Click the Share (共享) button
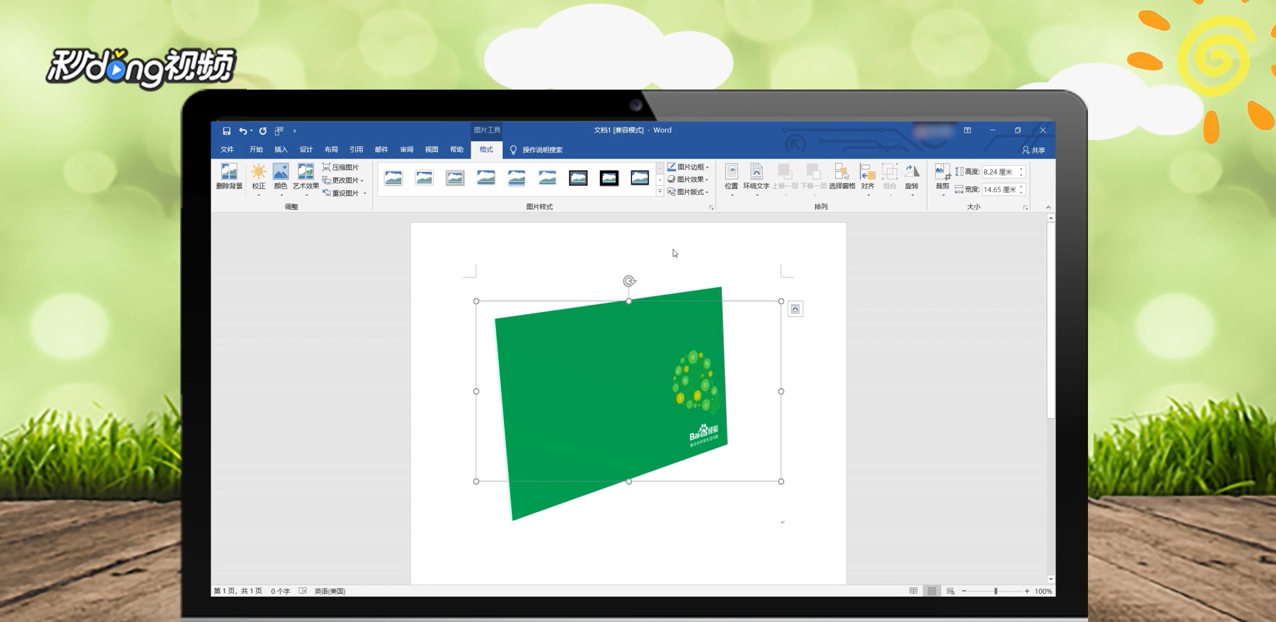Screen dimensions: 1276x622 click(x=1034, y=150)
